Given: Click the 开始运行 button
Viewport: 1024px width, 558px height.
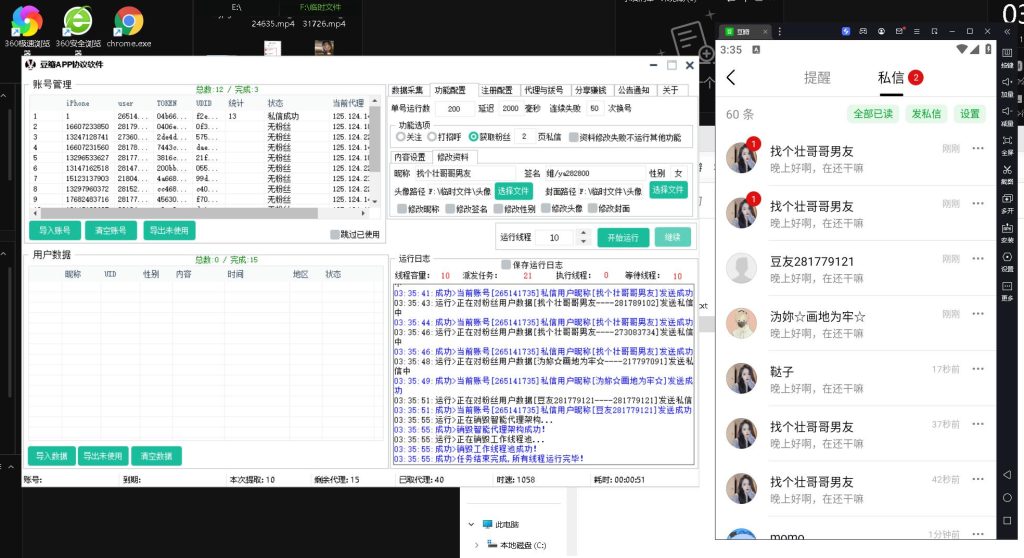Looking at the screenshot, I should coord(622,238).
